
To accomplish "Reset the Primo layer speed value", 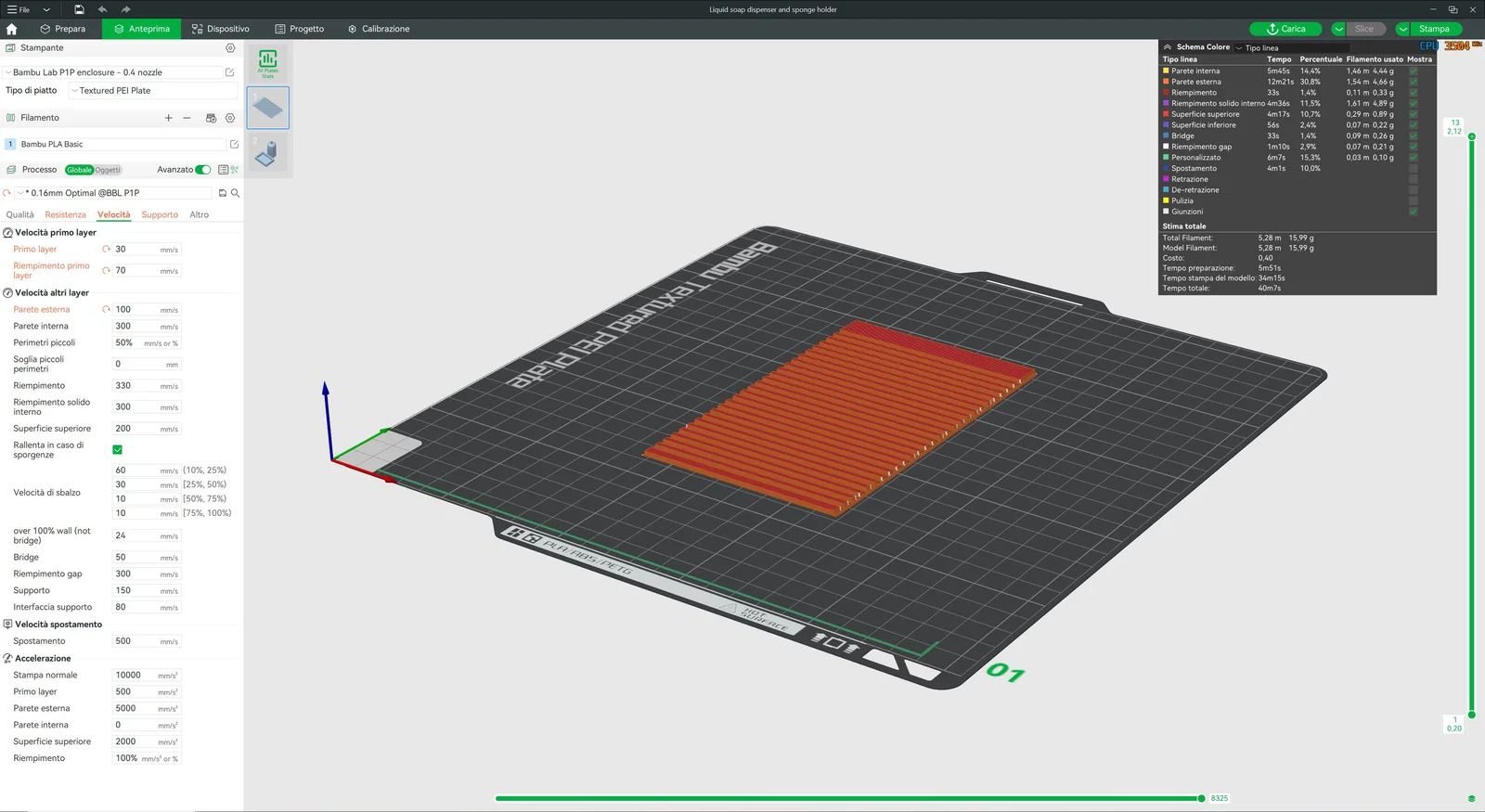I will (106, 250).
